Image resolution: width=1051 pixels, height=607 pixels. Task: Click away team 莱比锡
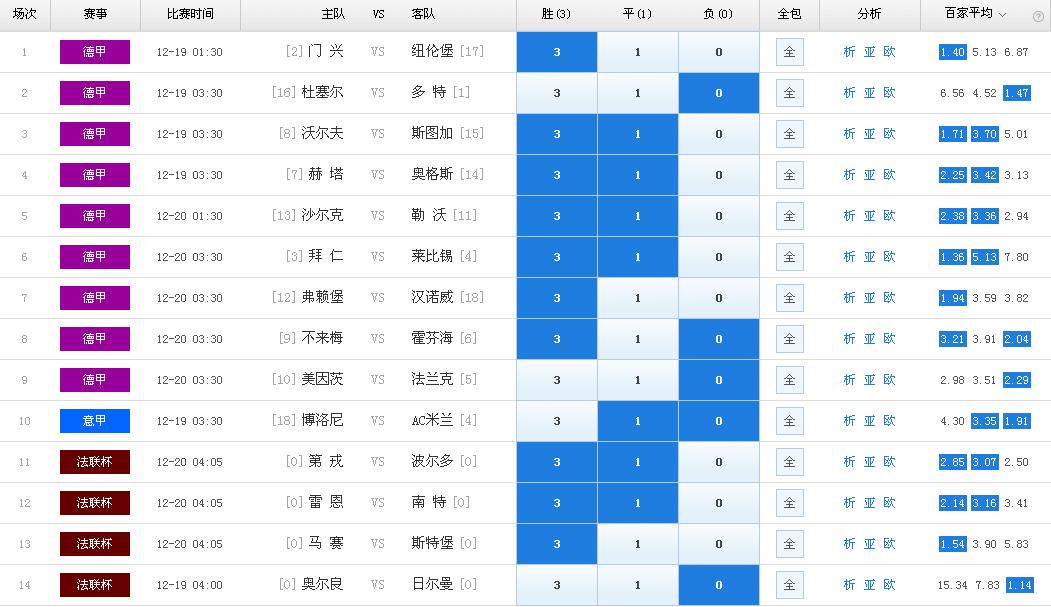tap(432, 256)
